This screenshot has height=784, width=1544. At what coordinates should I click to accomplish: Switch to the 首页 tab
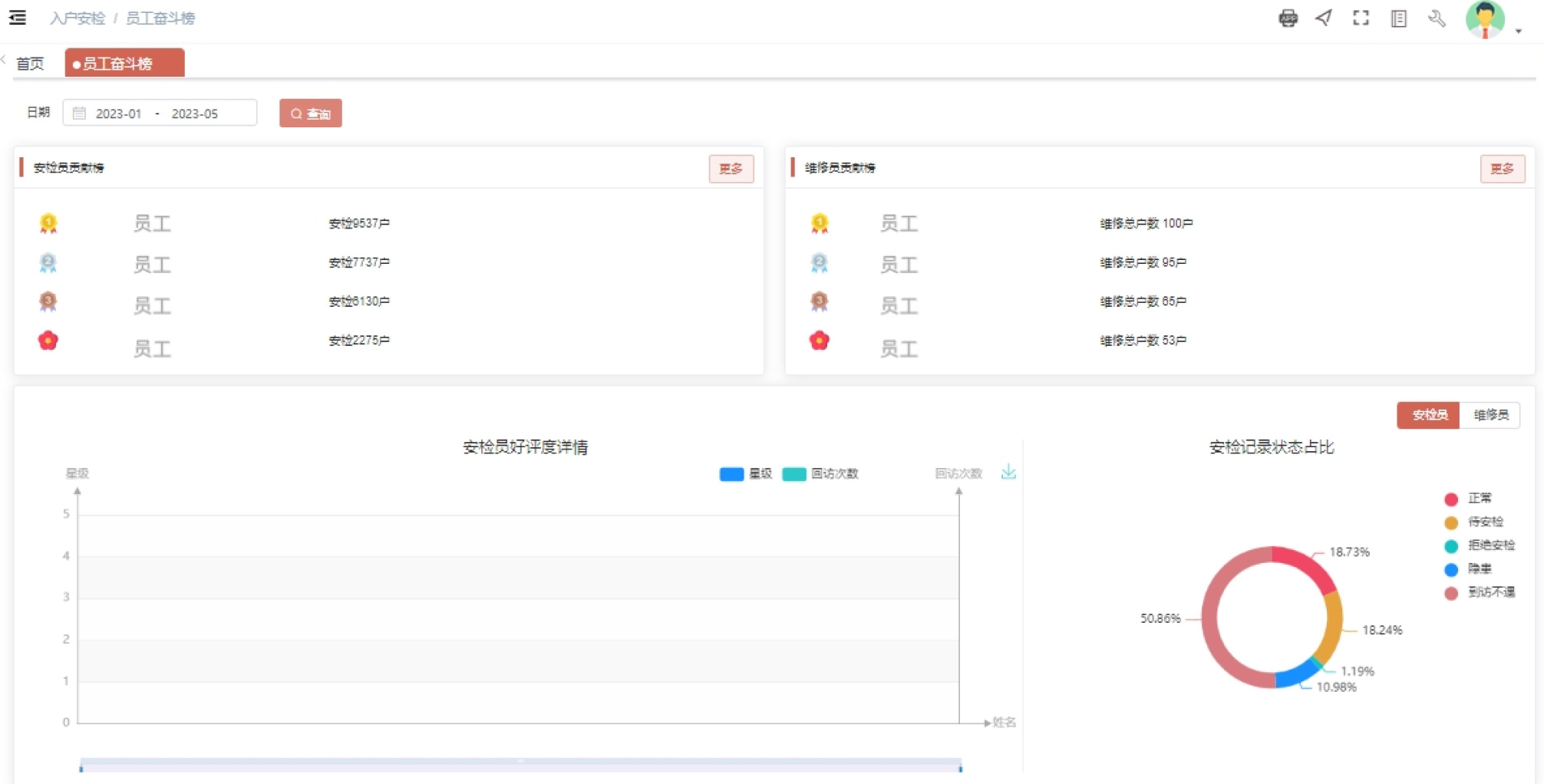coord(31,64)
